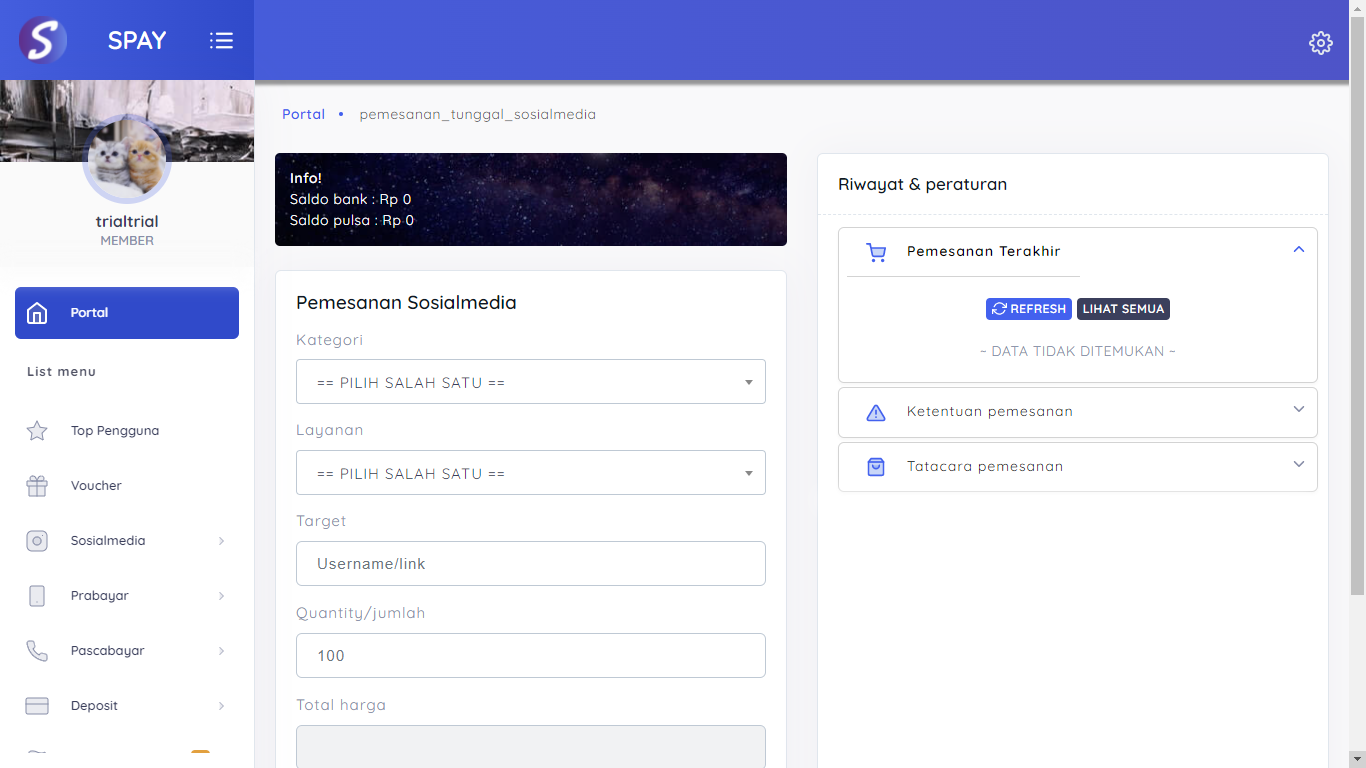
Task: Click the Top Pengguna star icon
Action: coord(37,431)
